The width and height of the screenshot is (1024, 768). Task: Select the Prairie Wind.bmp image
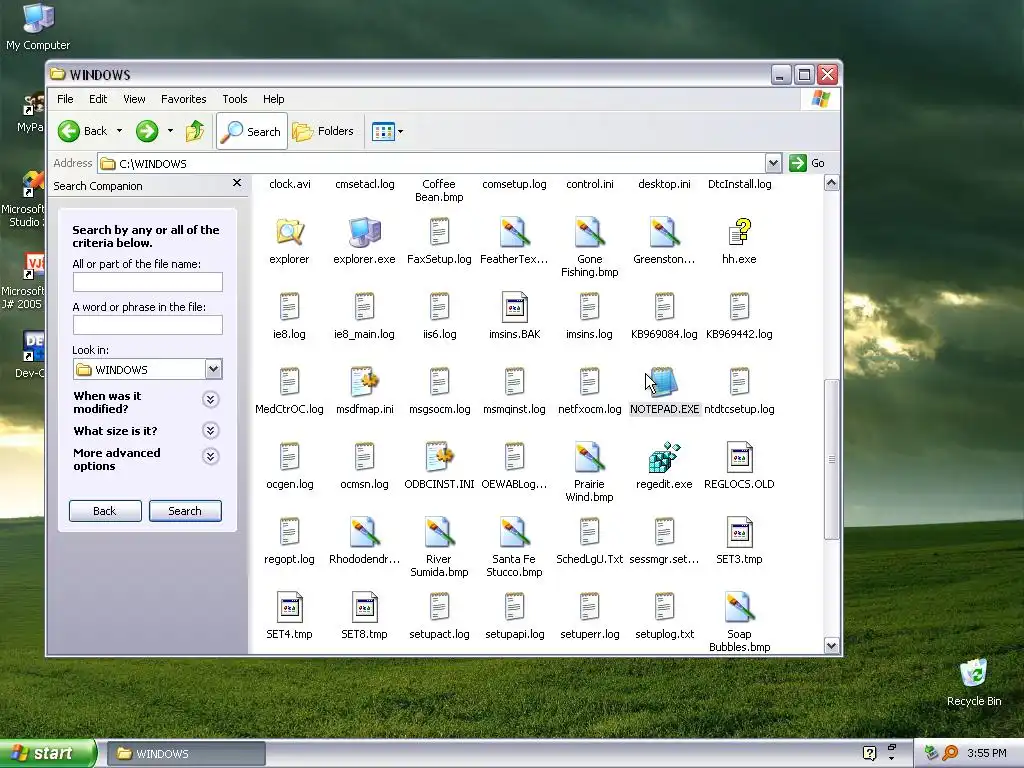589,457
